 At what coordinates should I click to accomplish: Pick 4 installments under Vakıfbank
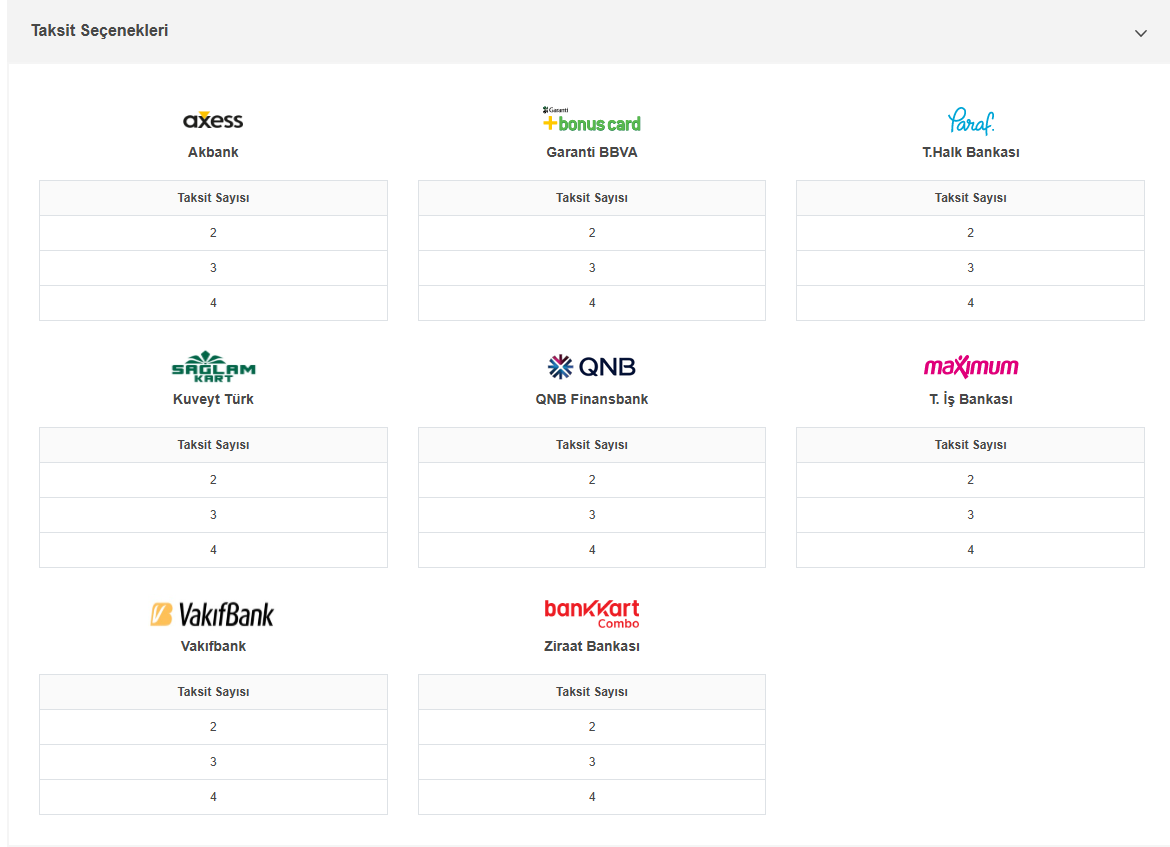click(213, 797)
